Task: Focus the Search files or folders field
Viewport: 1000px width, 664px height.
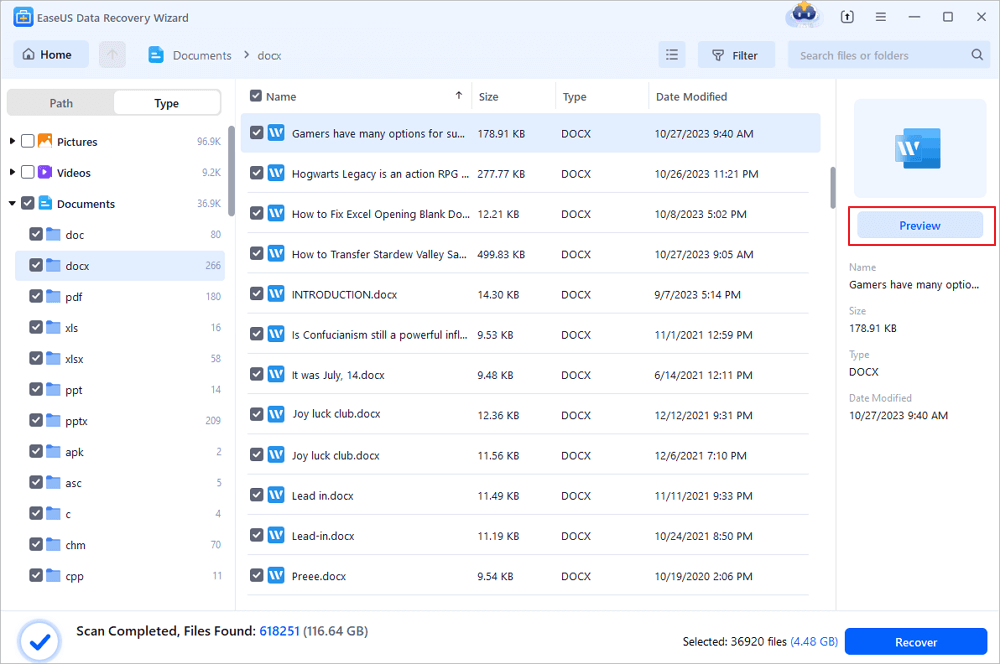Action: [x=888, y=55]
